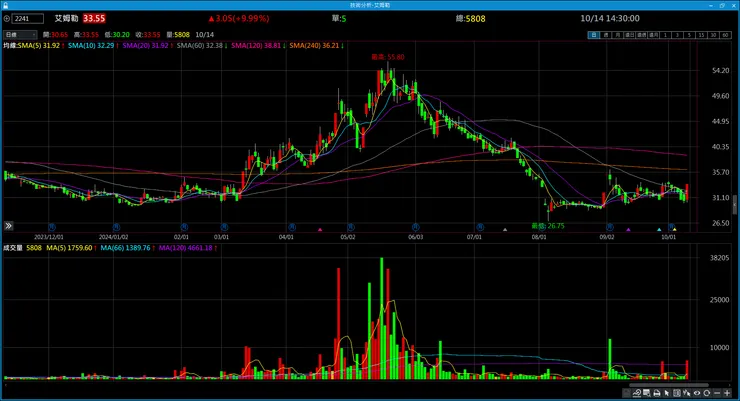Select the 15-minute timeframe button
This screenshot has height=401, width=740.
click(x=701, y=35)
